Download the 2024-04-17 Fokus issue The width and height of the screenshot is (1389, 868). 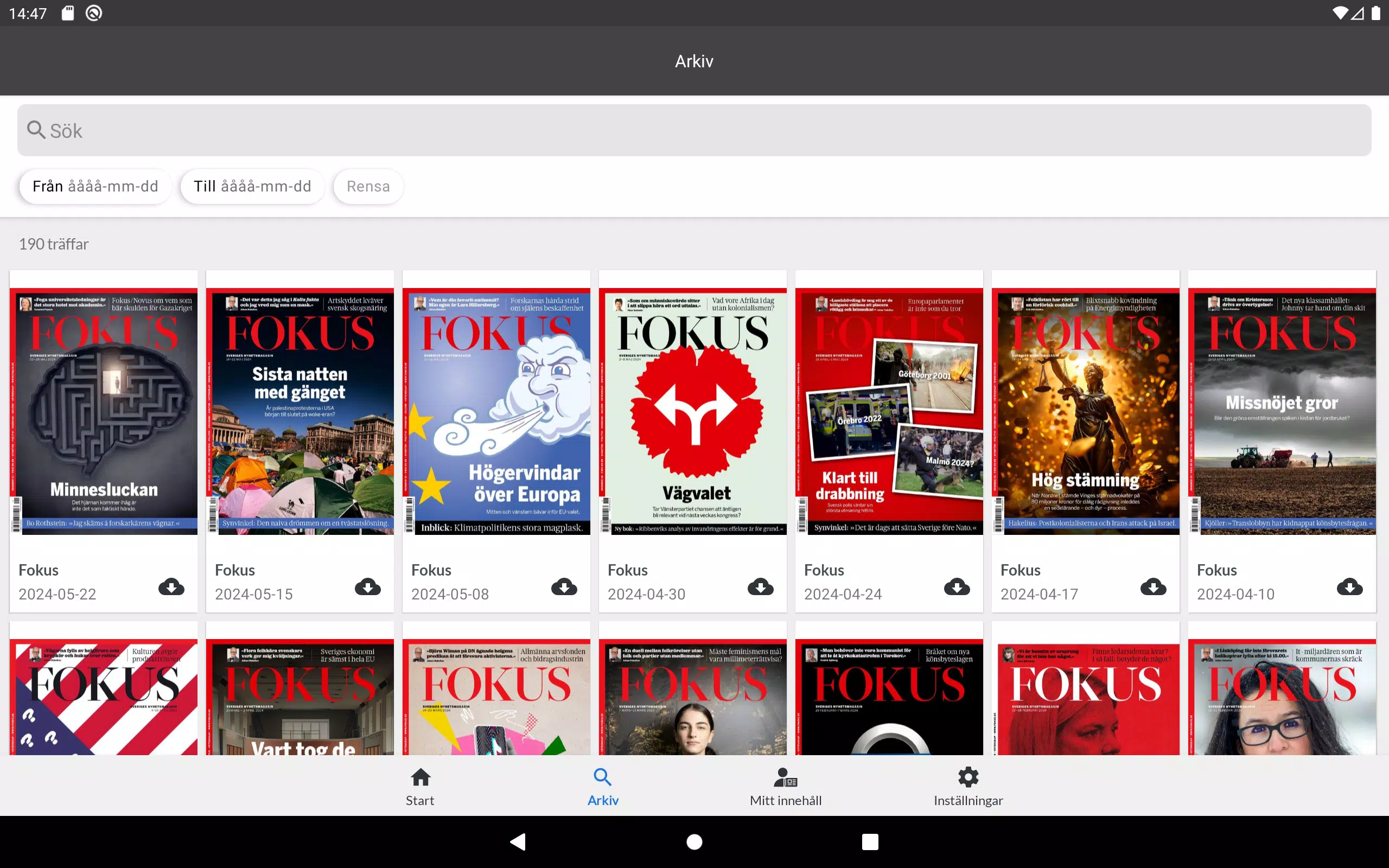(1152, 586)
